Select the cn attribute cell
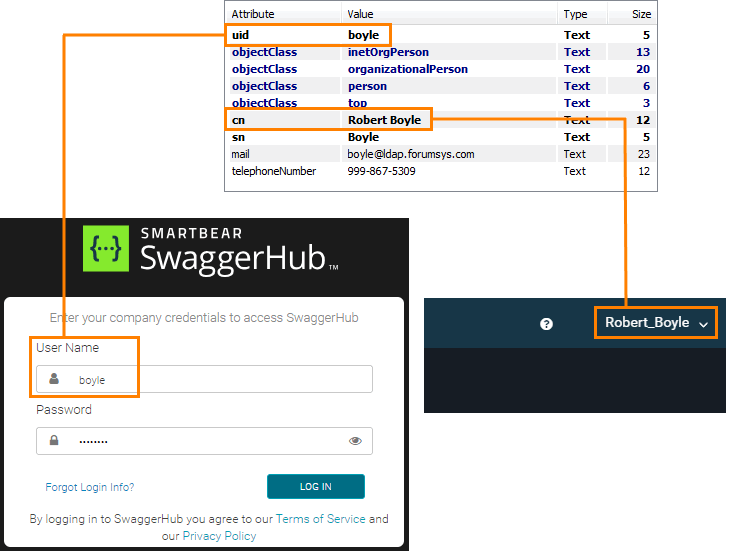 coord(238,120)
